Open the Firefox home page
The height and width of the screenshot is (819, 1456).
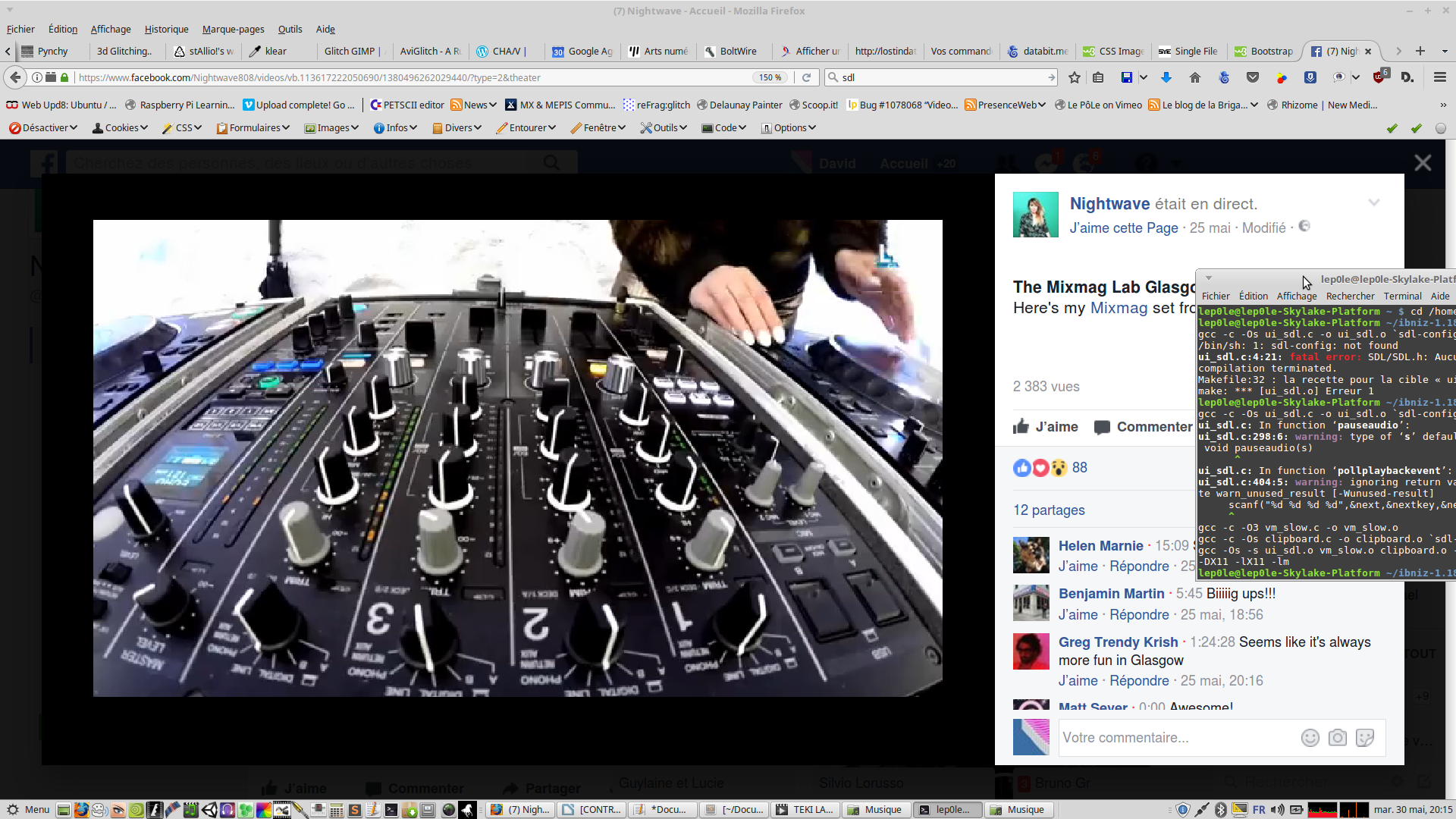point(1195,77)
